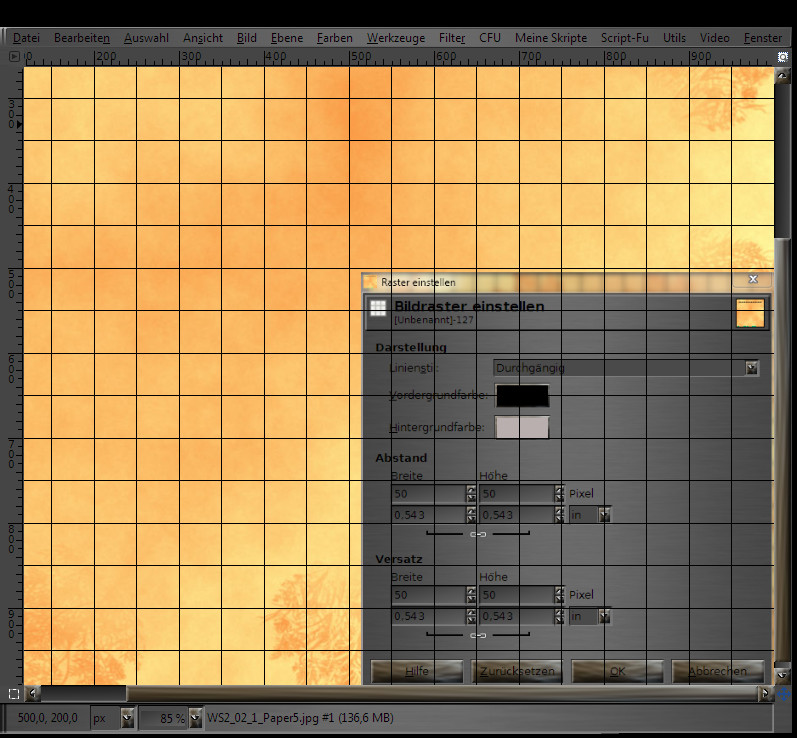The image size is (797, 738).
Task: Click the image menu arrow at ruler corner
Action: coord(14,56)
